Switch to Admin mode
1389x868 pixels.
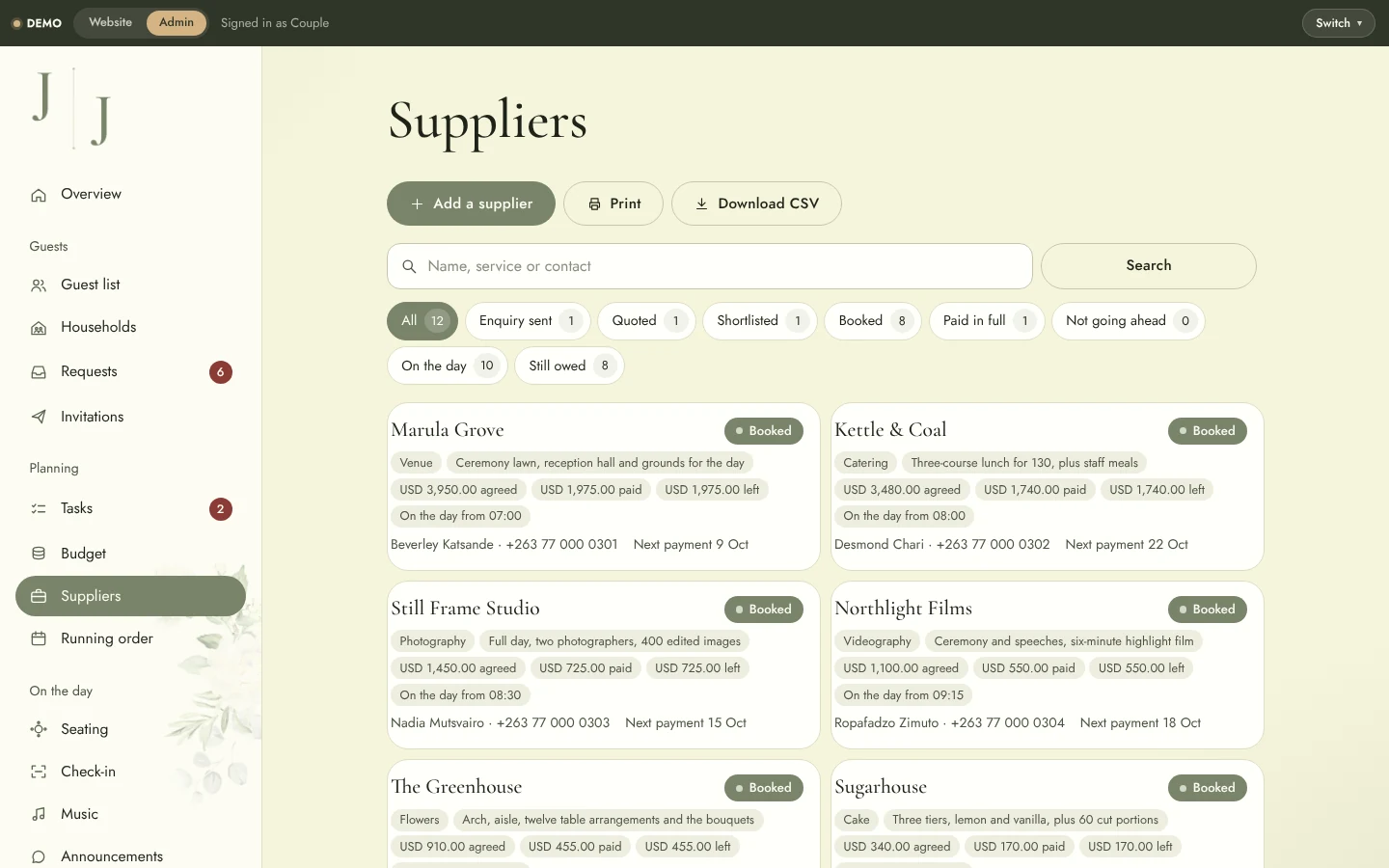(x=177, y=22)
